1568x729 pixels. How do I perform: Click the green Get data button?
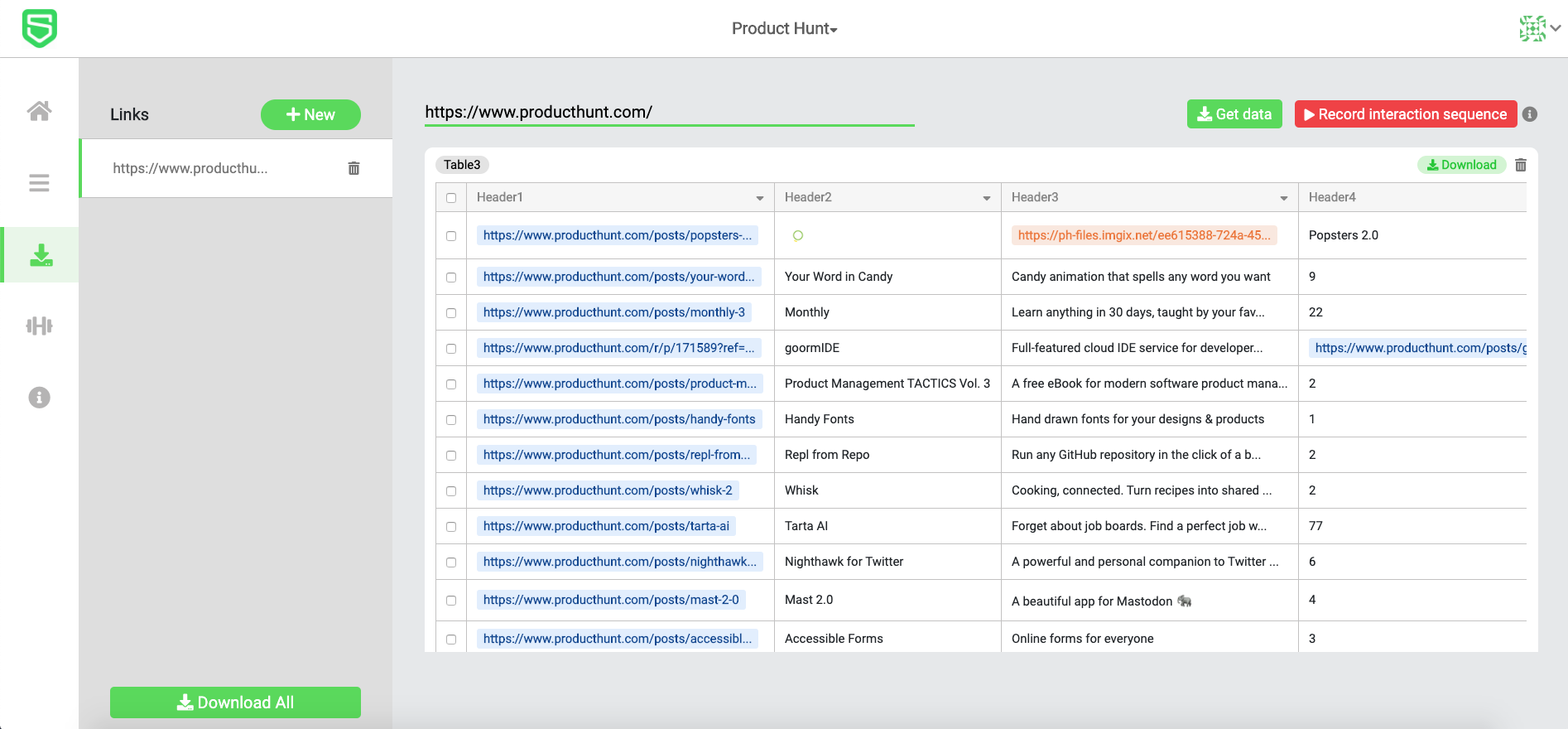pos(1234,114)
